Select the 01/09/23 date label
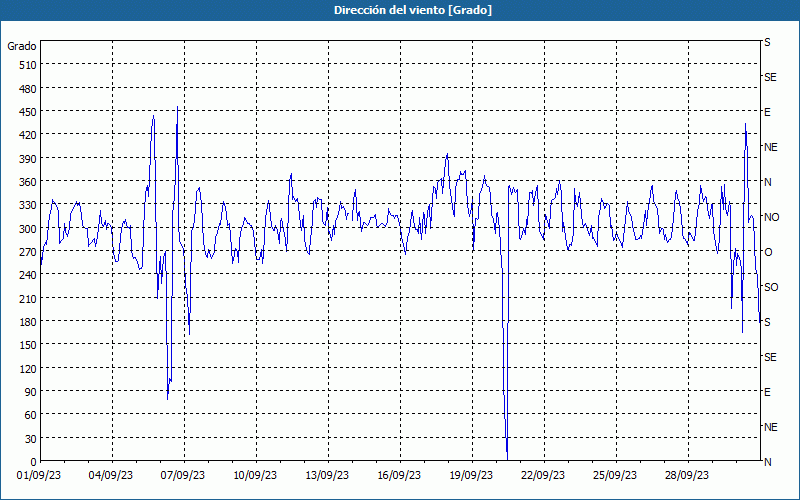The height and width of the screenshot is (500, 800). 39,476
